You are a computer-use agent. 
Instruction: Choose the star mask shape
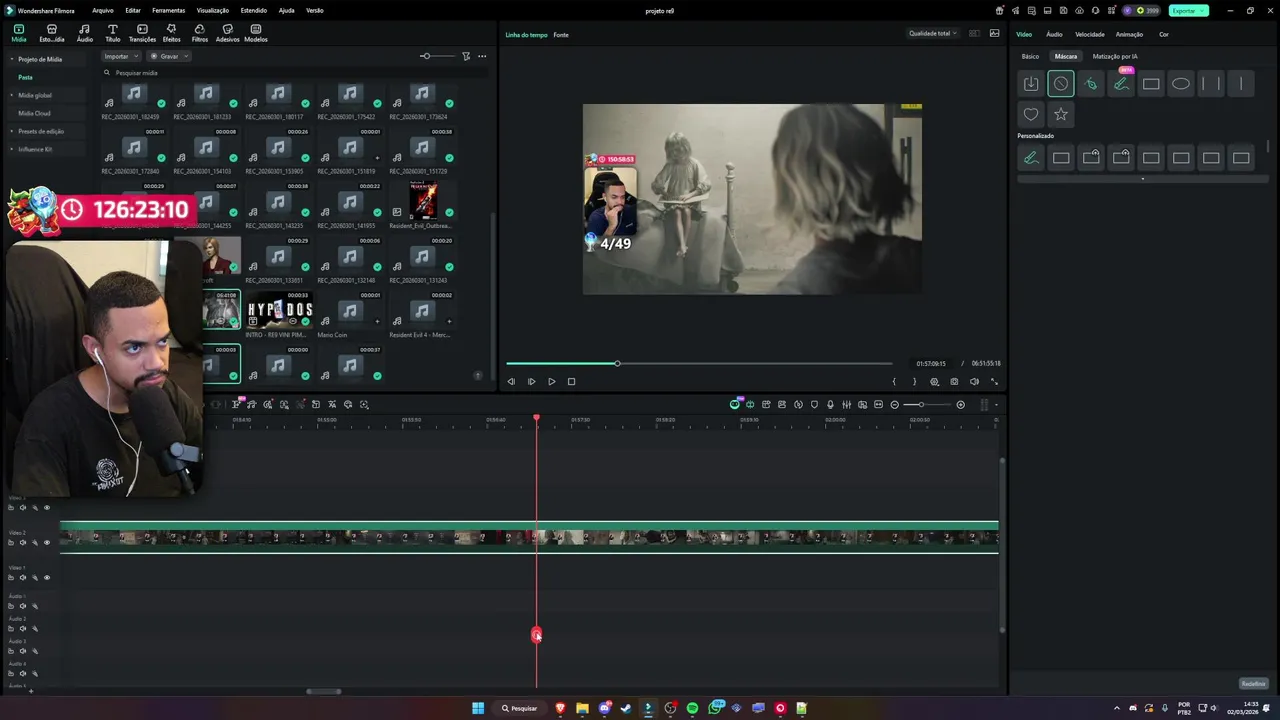(x=1061, y=114)
